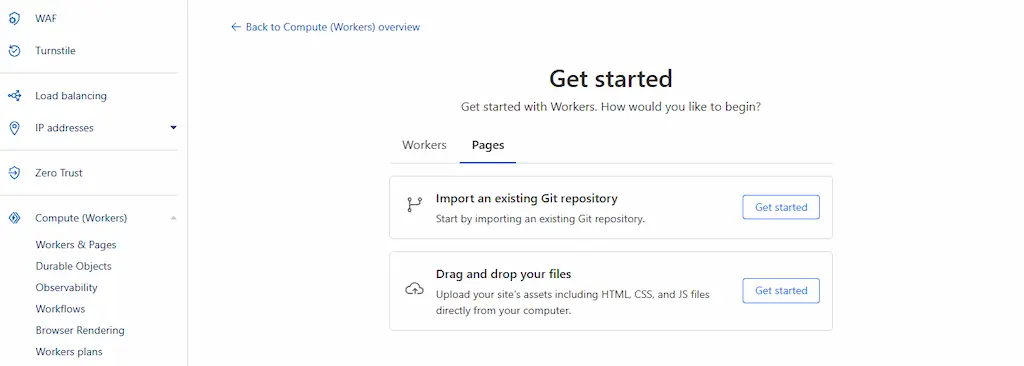This screenshot has height=366, width=1024.
Task: Open Workers plans submenu item
Action: pyautogui.click(x=69, y=352)
